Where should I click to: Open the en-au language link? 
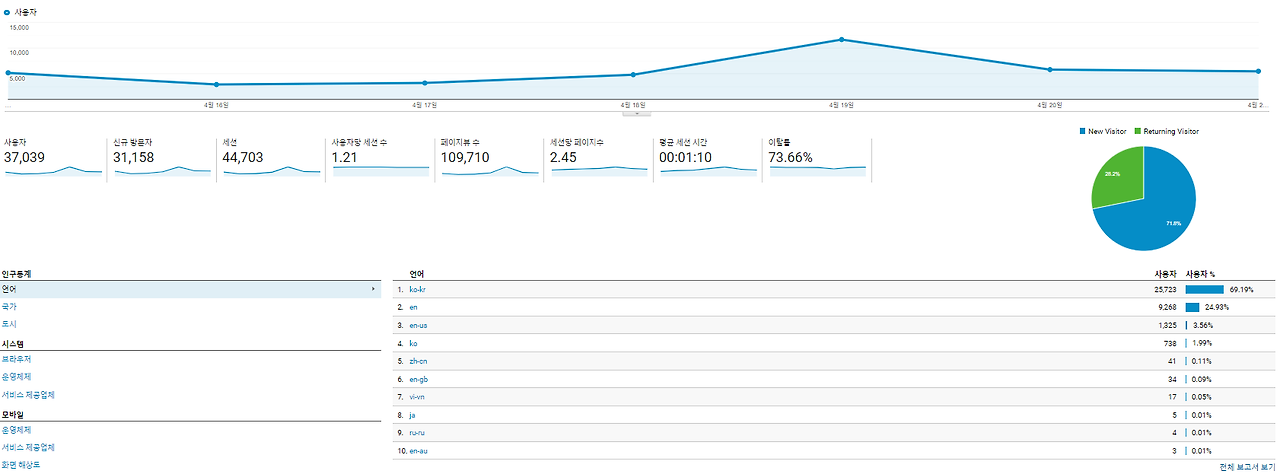(418, 451)
